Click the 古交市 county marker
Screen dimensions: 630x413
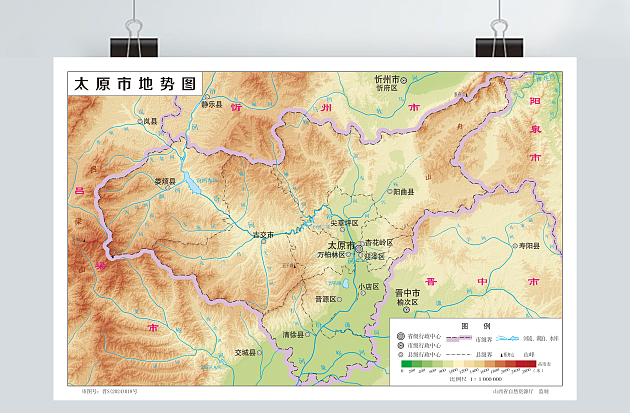tap(264, 242)
